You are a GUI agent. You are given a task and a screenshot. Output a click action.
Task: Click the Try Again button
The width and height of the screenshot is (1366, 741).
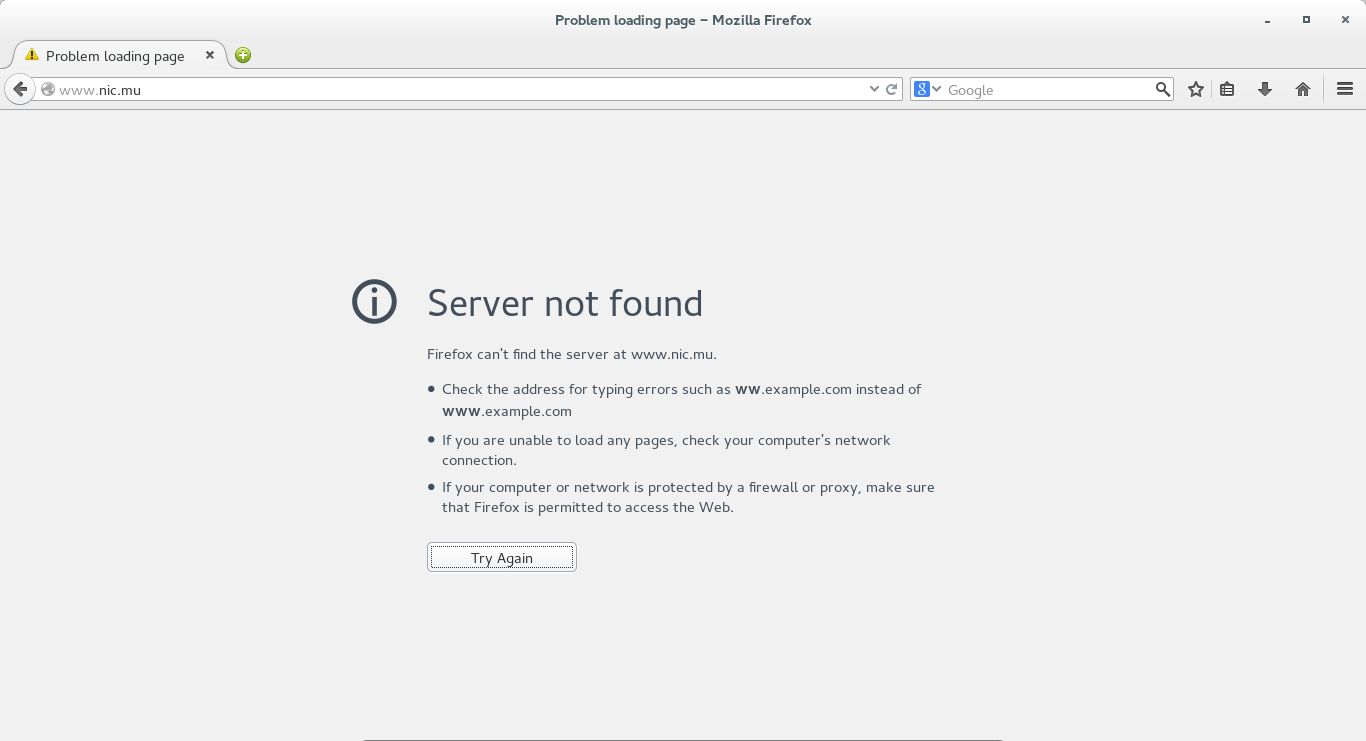(x=502, y=557)
